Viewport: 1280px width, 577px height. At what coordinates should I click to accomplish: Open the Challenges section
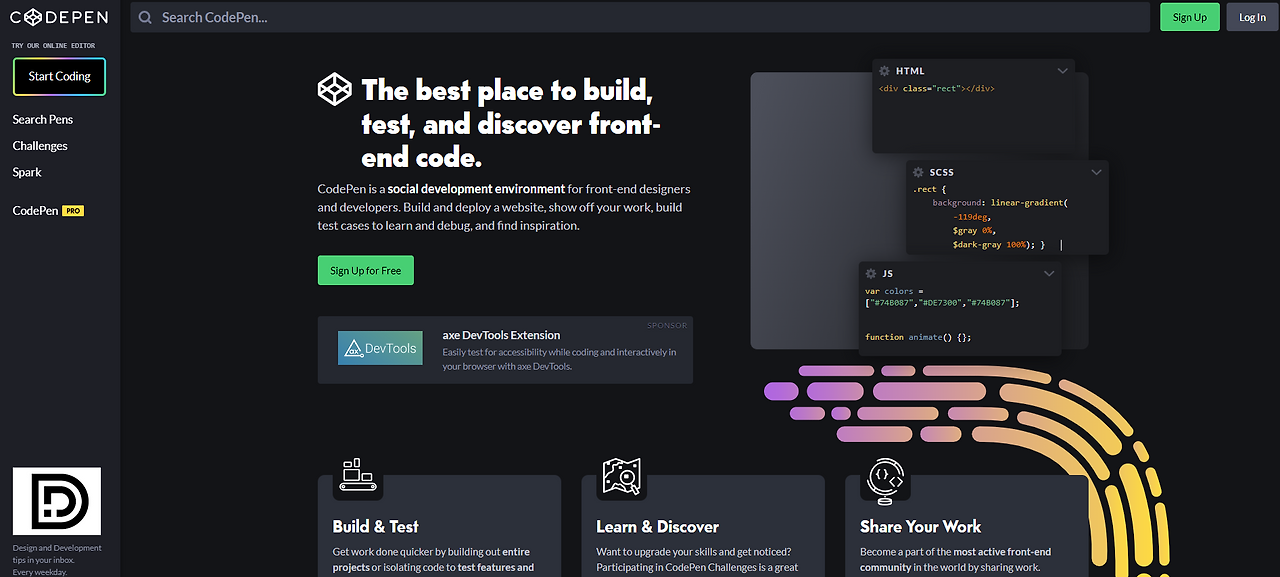[39, 145]
